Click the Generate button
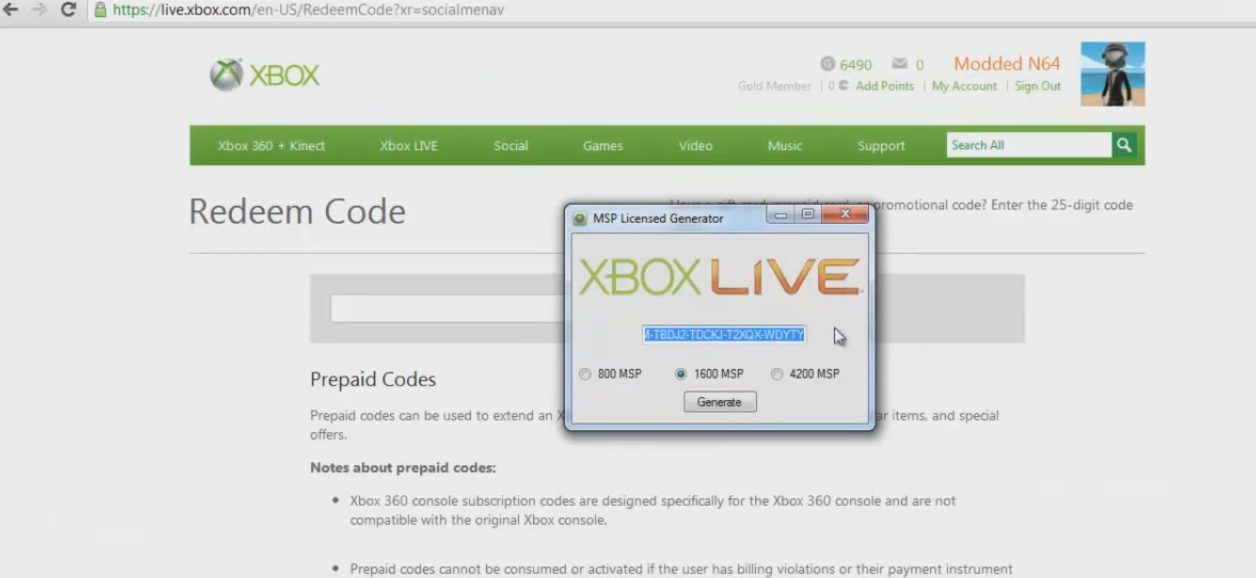Image resolution: width=1256 pixels, height=578 pixels. (720, 402)
